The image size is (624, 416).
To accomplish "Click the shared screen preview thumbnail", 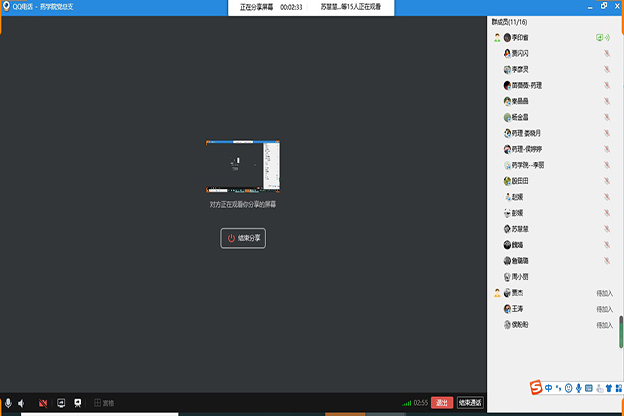I will [x=242, y=167].
